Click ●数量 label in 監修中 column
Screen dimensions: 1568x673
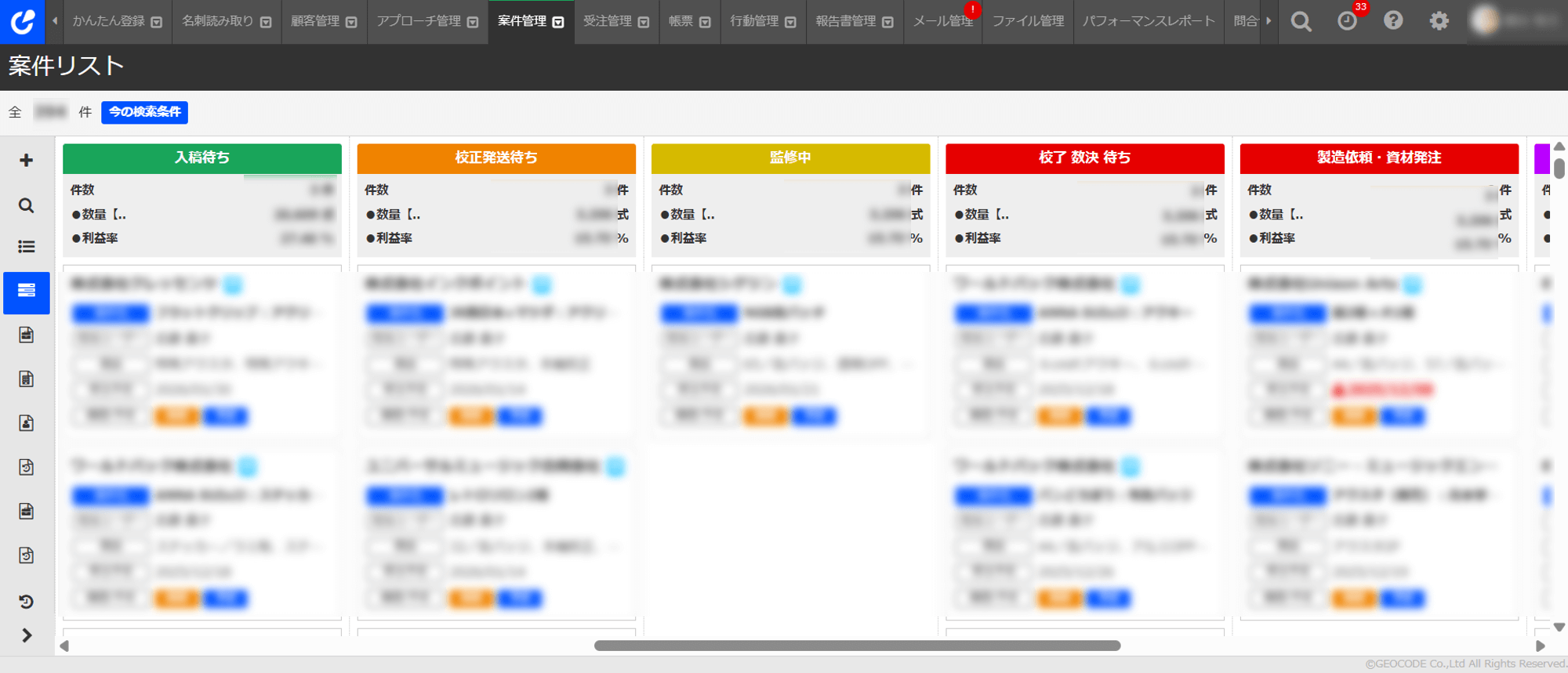coord(687,214)
